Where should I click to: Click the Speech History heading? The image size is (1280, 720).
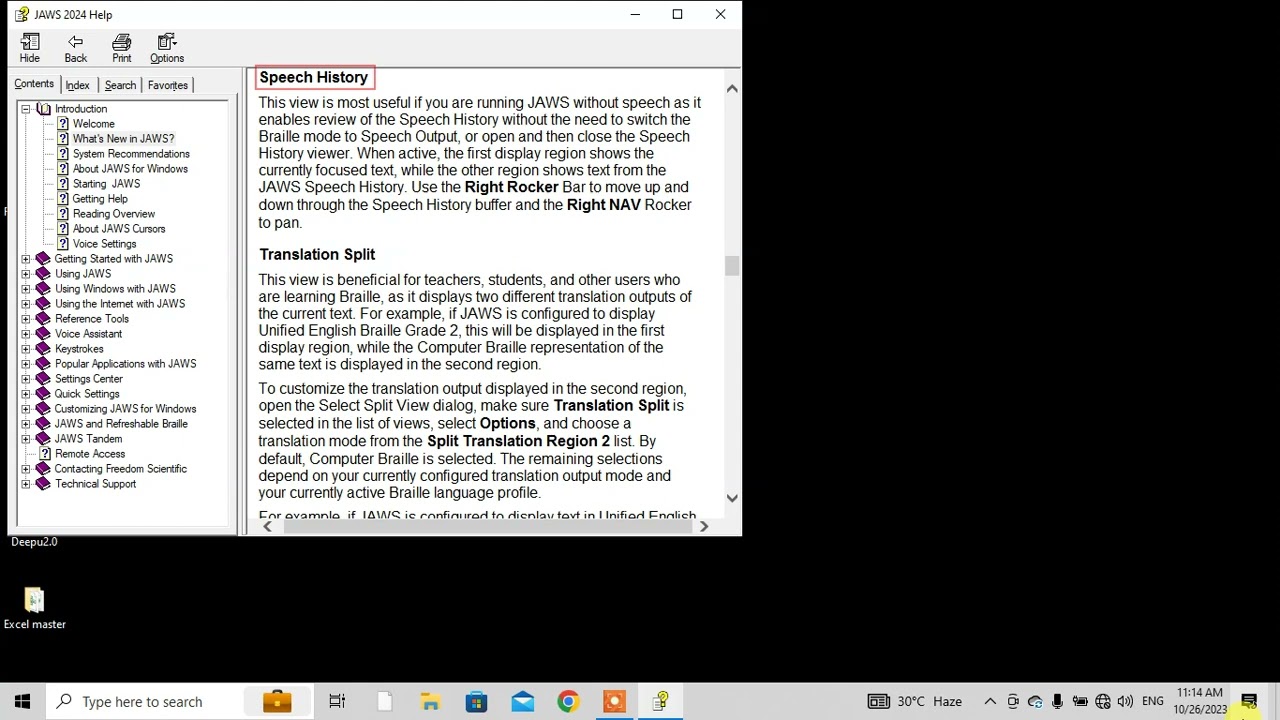point(314,77)
